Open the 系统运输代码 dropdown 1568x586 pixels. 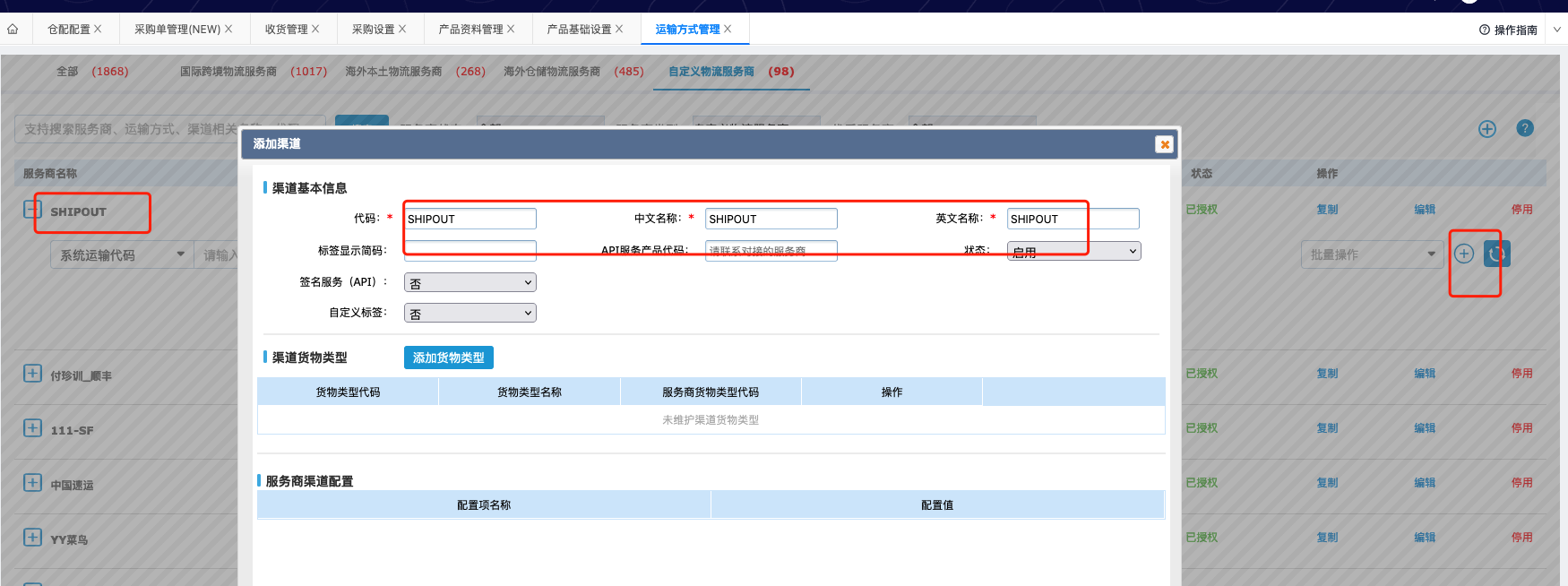point(123,255)
